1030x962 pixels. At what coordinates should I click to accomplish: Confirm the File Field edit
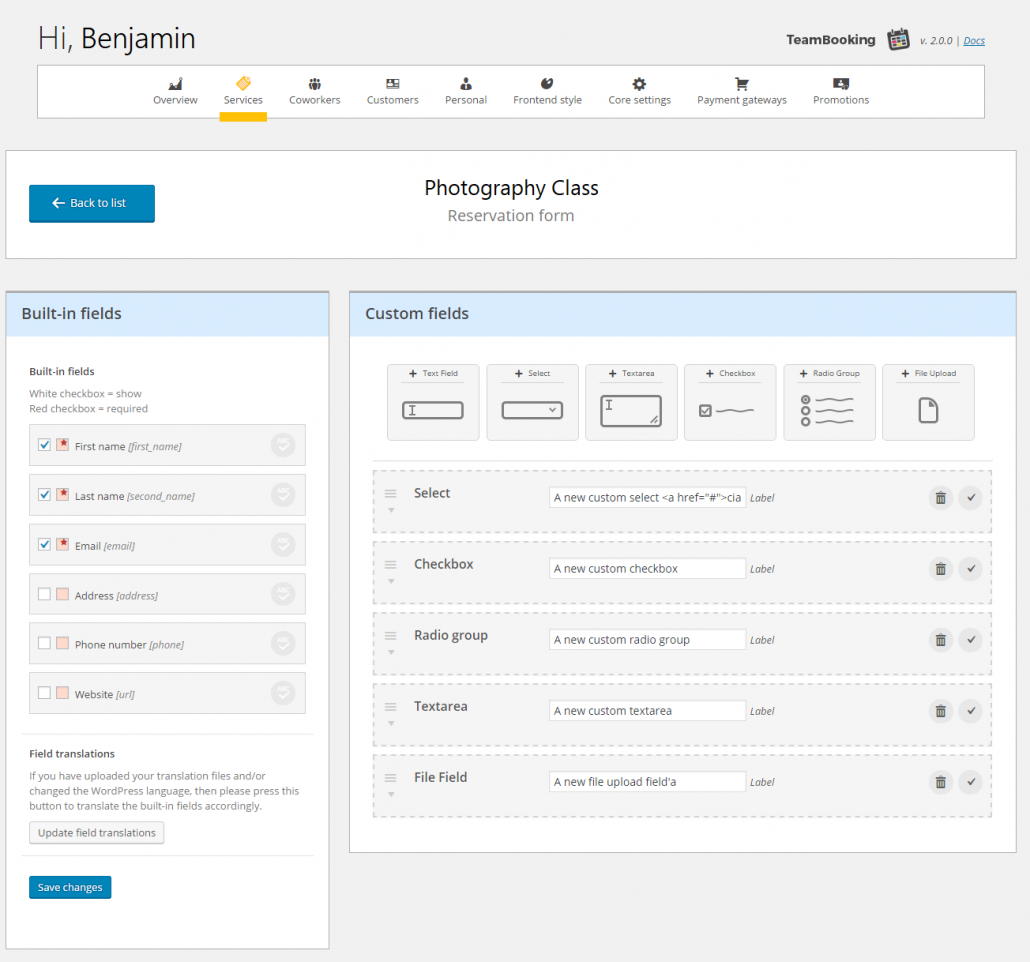pos(970,782)
